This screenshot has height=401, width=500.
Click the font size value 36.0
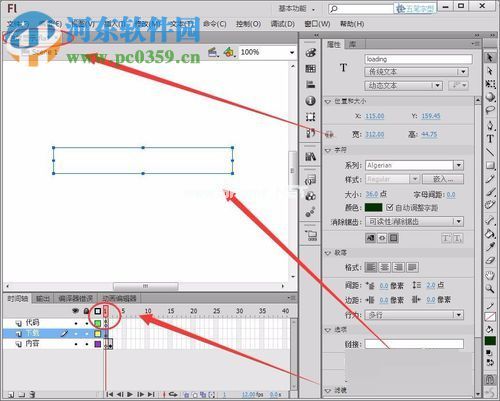click(x=372, y=194)
